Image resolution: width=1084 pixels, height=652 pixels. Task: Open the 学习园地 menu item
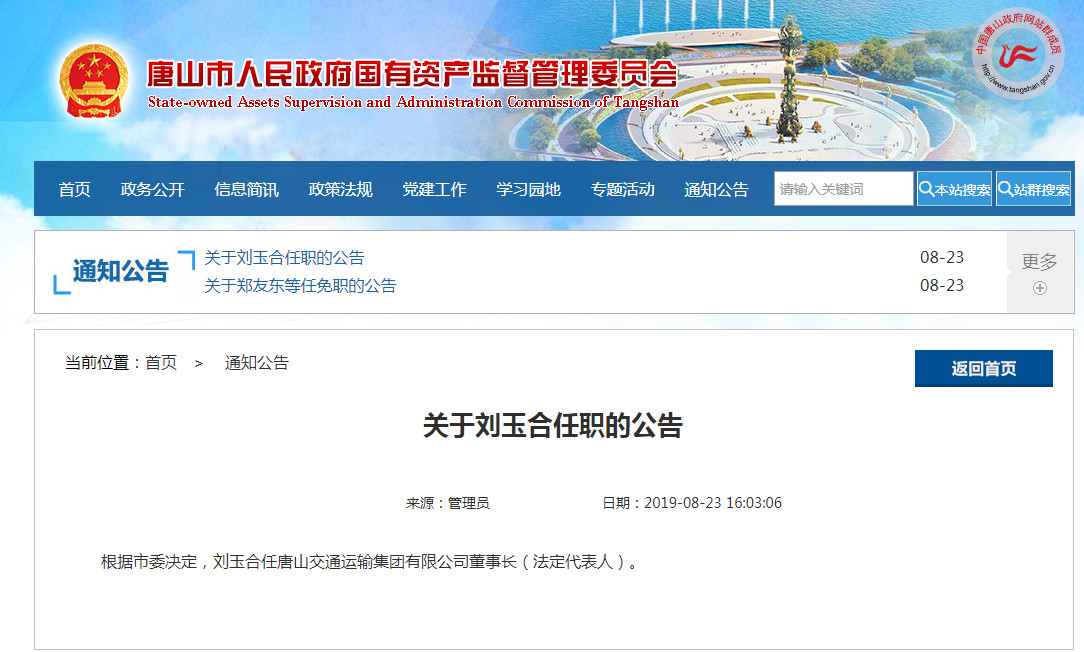pos(528,189)
